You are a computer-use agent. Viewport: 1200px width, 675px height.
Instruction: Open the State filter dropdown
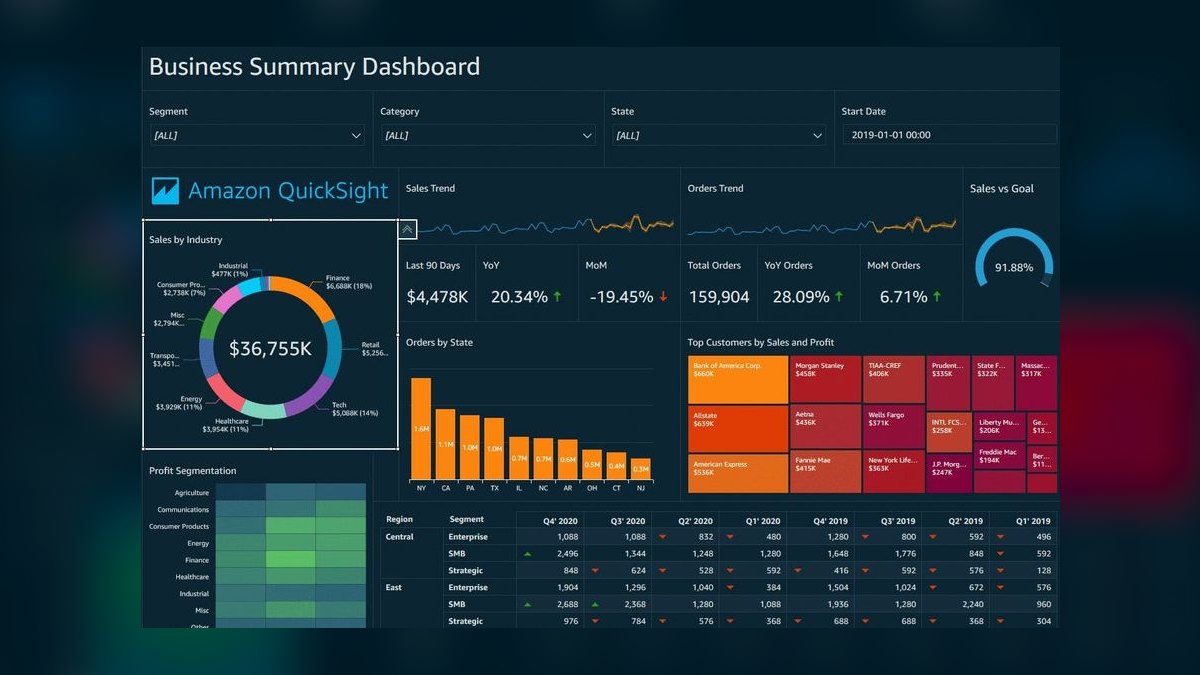point(718,135)
